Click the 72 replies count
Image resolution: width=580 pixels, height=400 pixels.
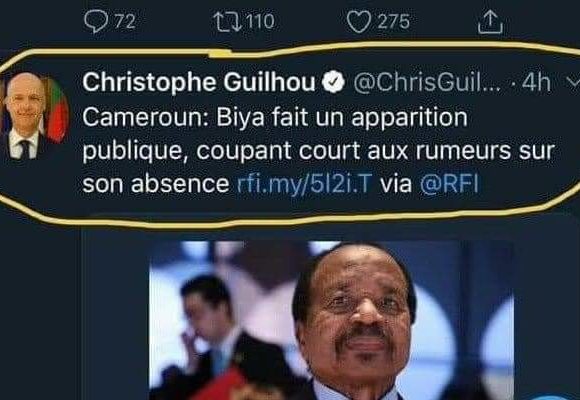(x=124, y=21)
